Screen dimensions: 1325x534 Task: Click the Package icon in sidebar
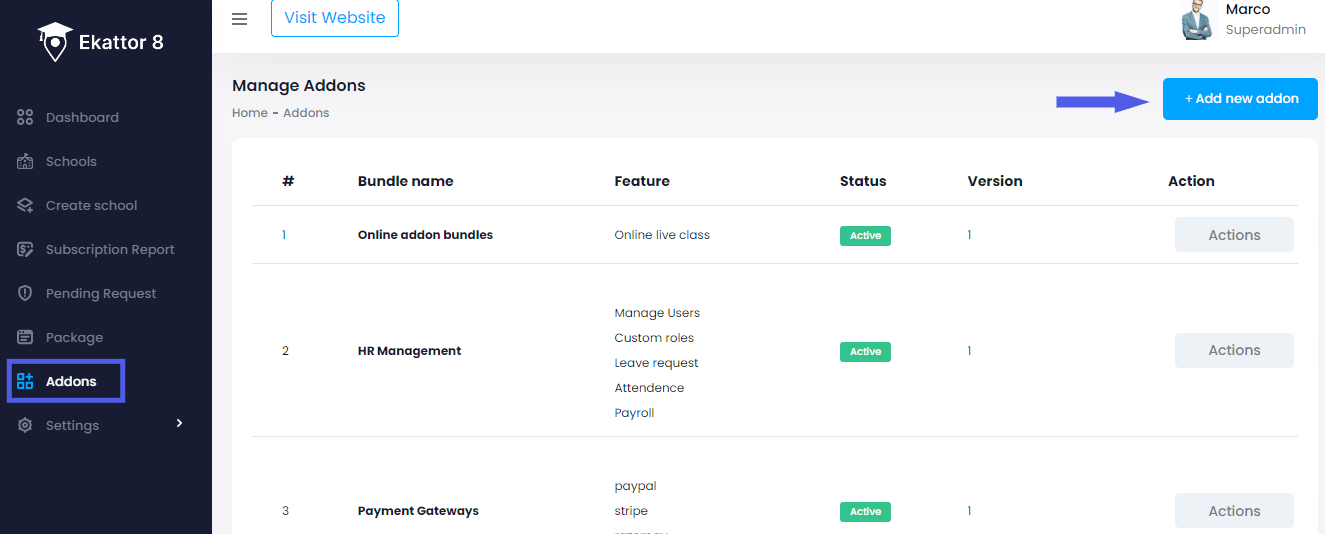pos(26,338)
